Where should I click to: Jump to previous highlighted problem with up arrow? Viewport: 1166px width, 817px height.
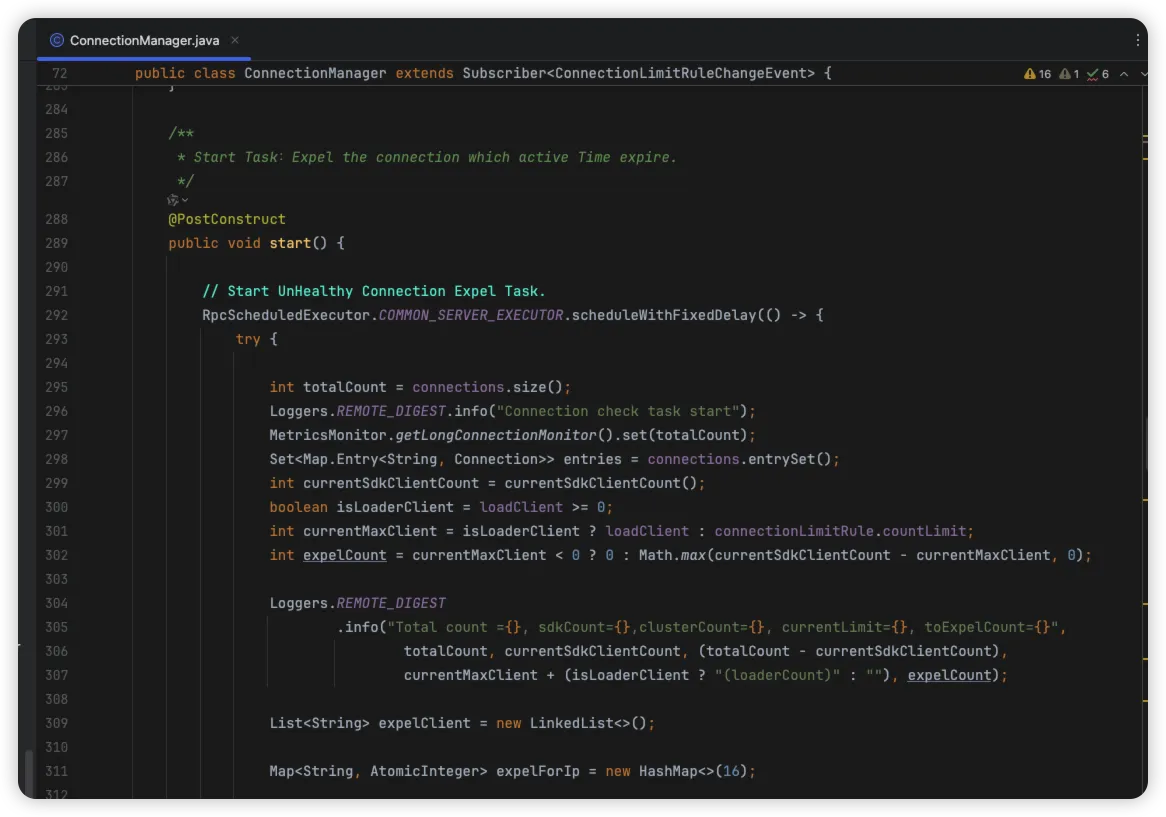pyautogui.click(x=1123, y=74)
